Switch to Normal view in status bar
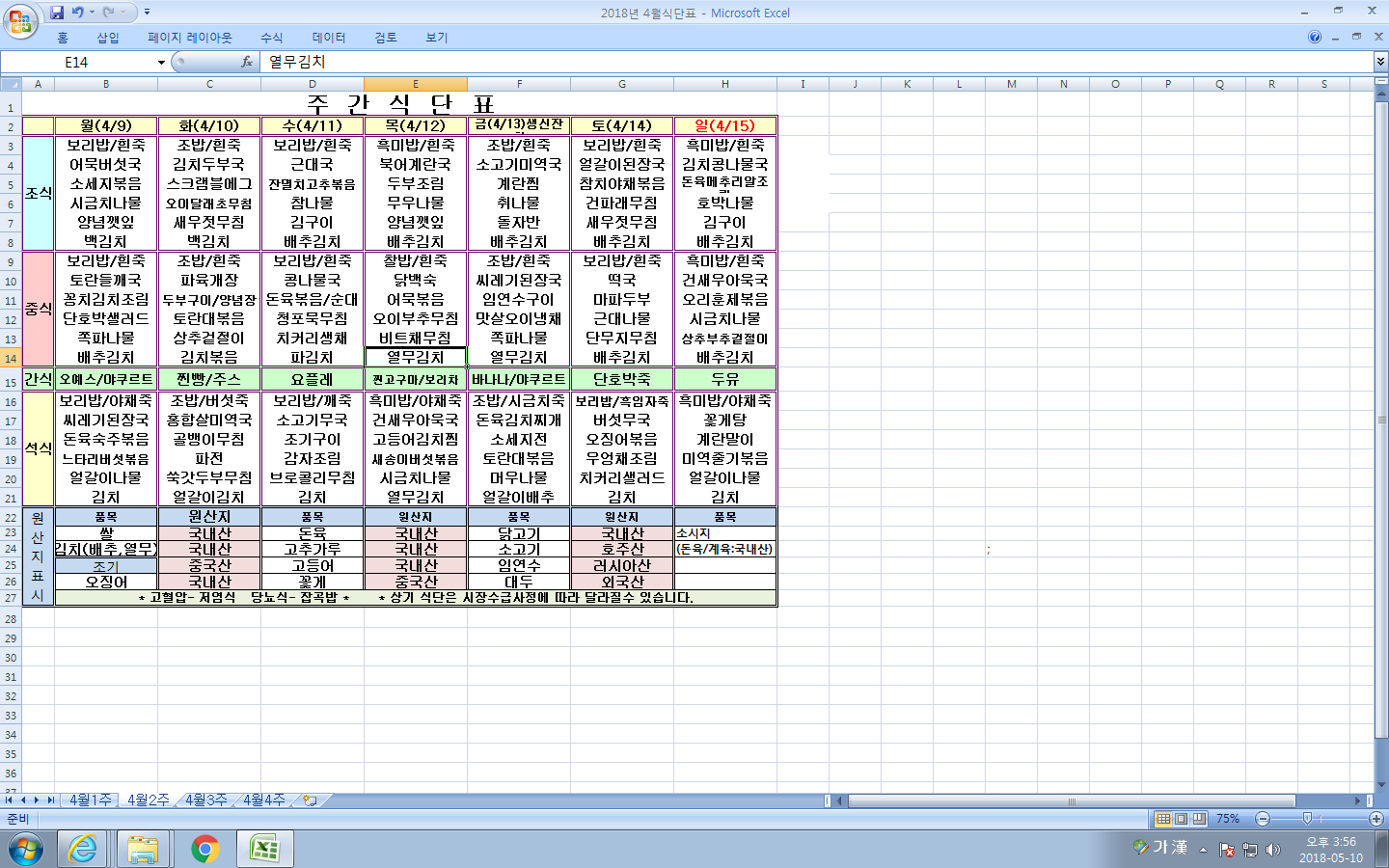The width and height of the screenshot is (1389, 868). tap(1164, 819)
